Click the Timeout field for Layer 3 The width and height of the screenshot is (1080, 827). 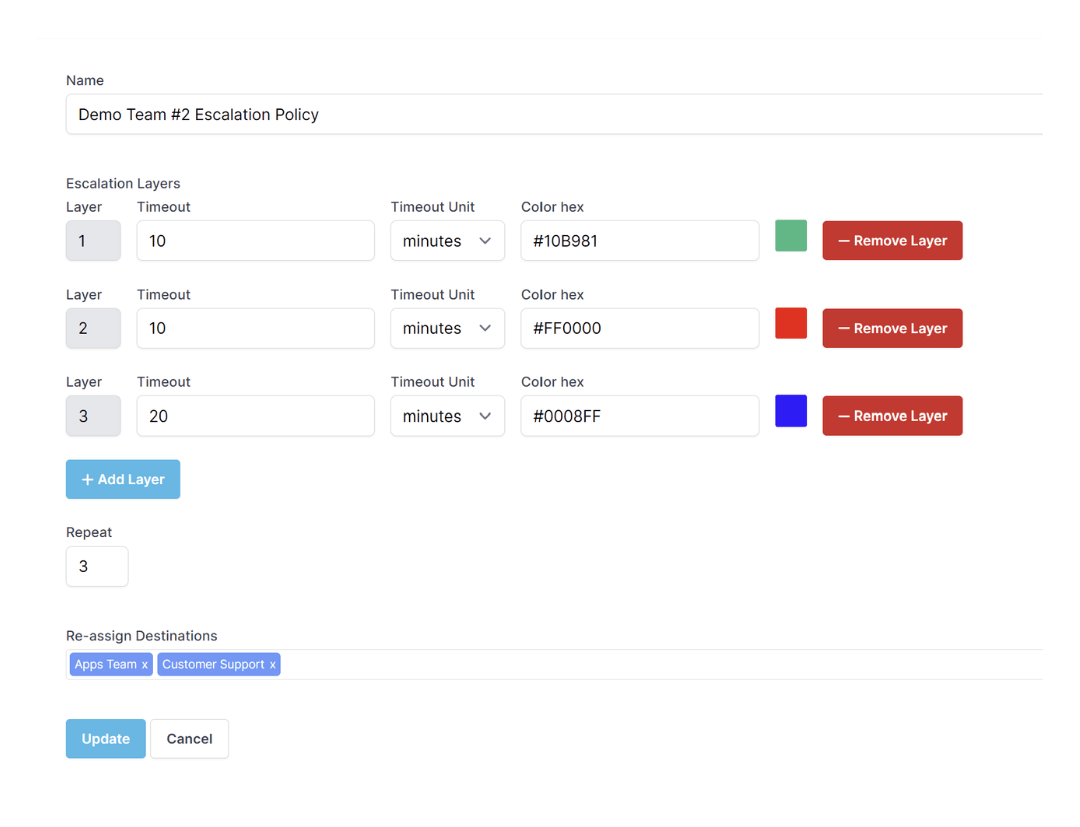(x=255, y=416)
